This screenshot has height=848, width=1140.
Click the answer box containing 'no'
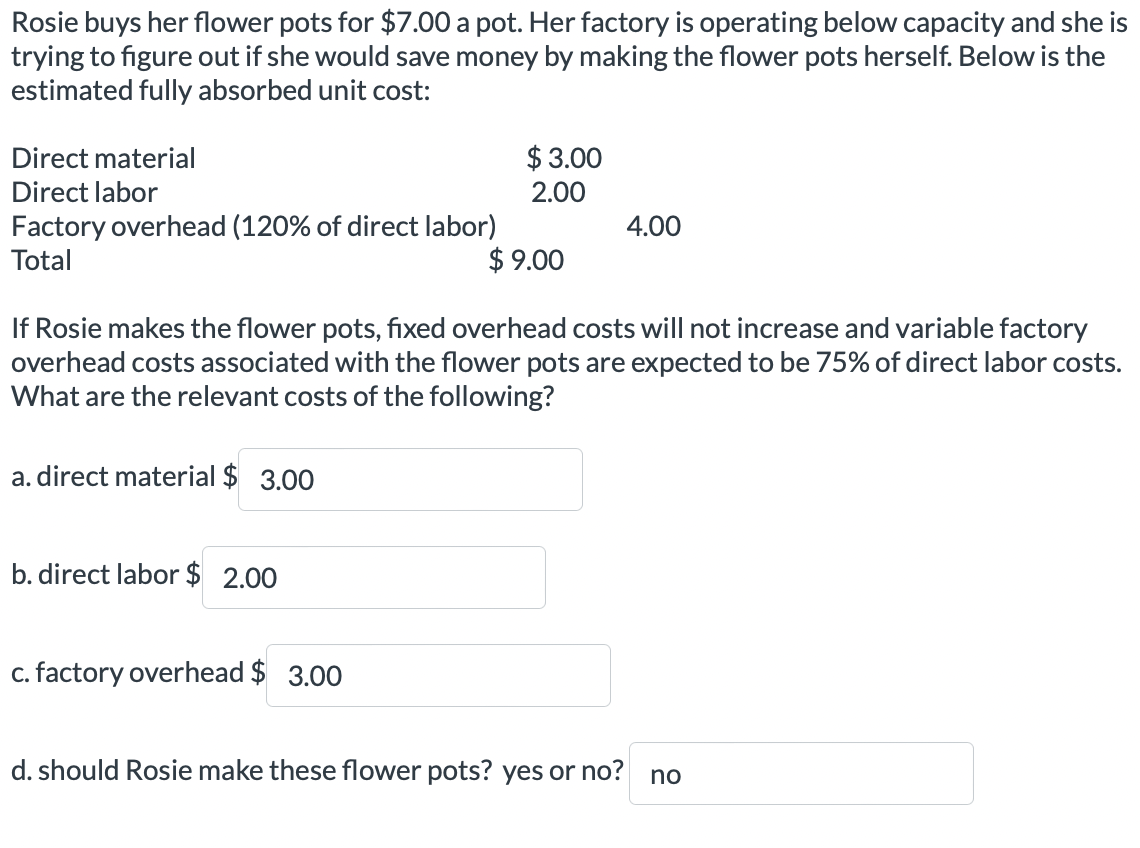pyautogui.click(x=800, y=773)
